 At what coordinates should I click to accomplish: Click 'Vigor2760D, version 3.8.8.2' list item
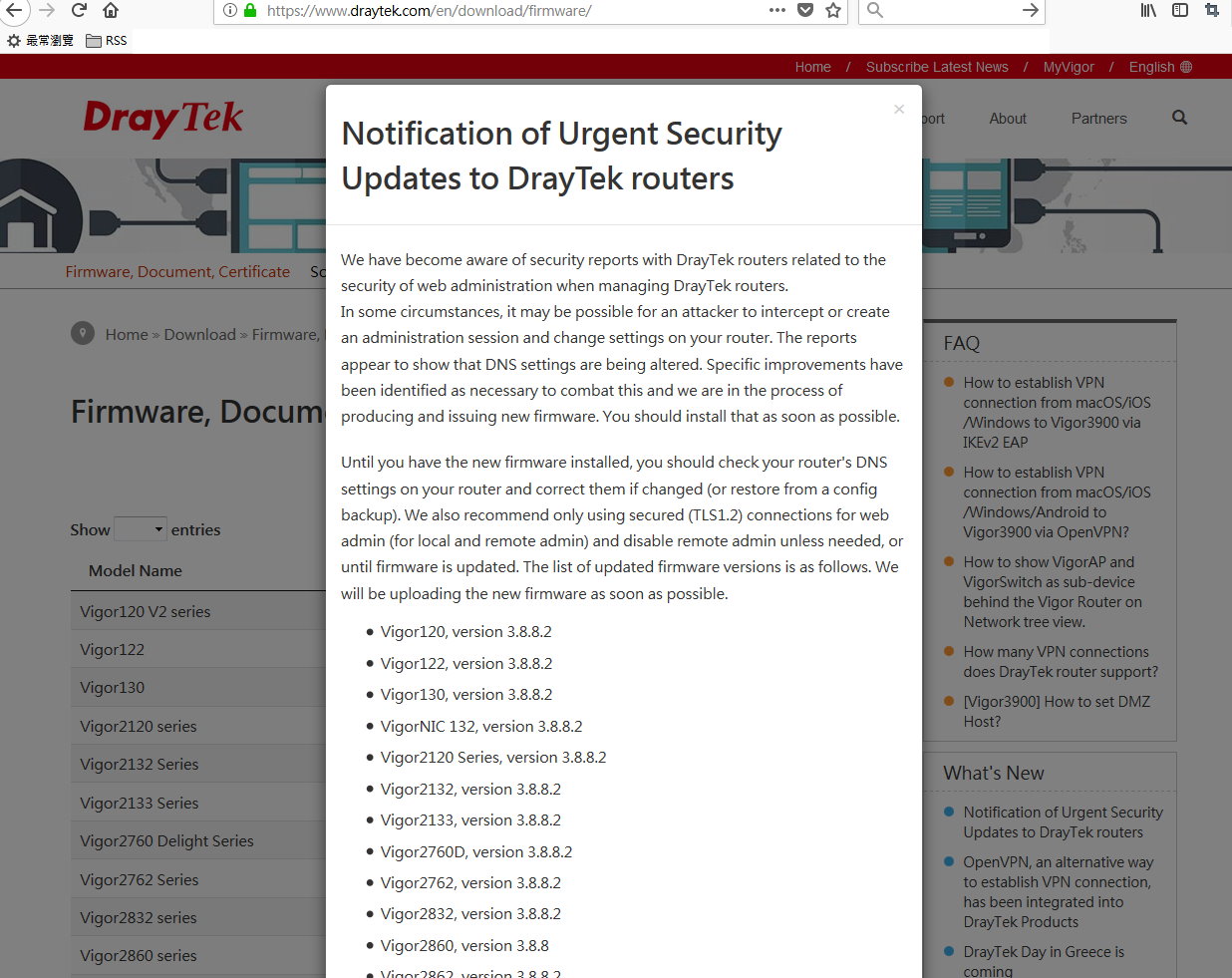coord(476,851)
